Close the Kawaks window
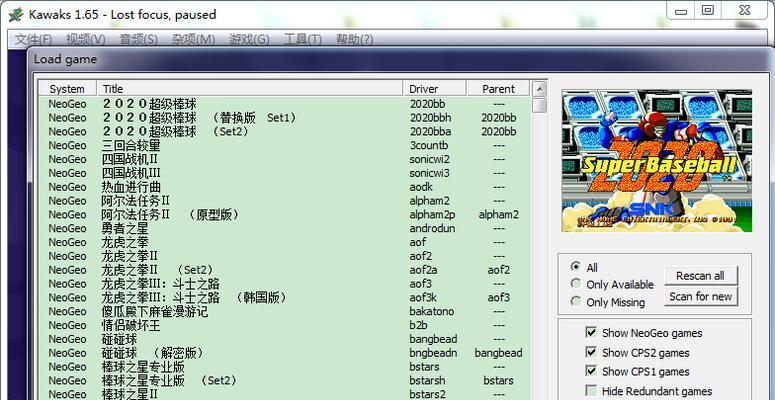 745,10
